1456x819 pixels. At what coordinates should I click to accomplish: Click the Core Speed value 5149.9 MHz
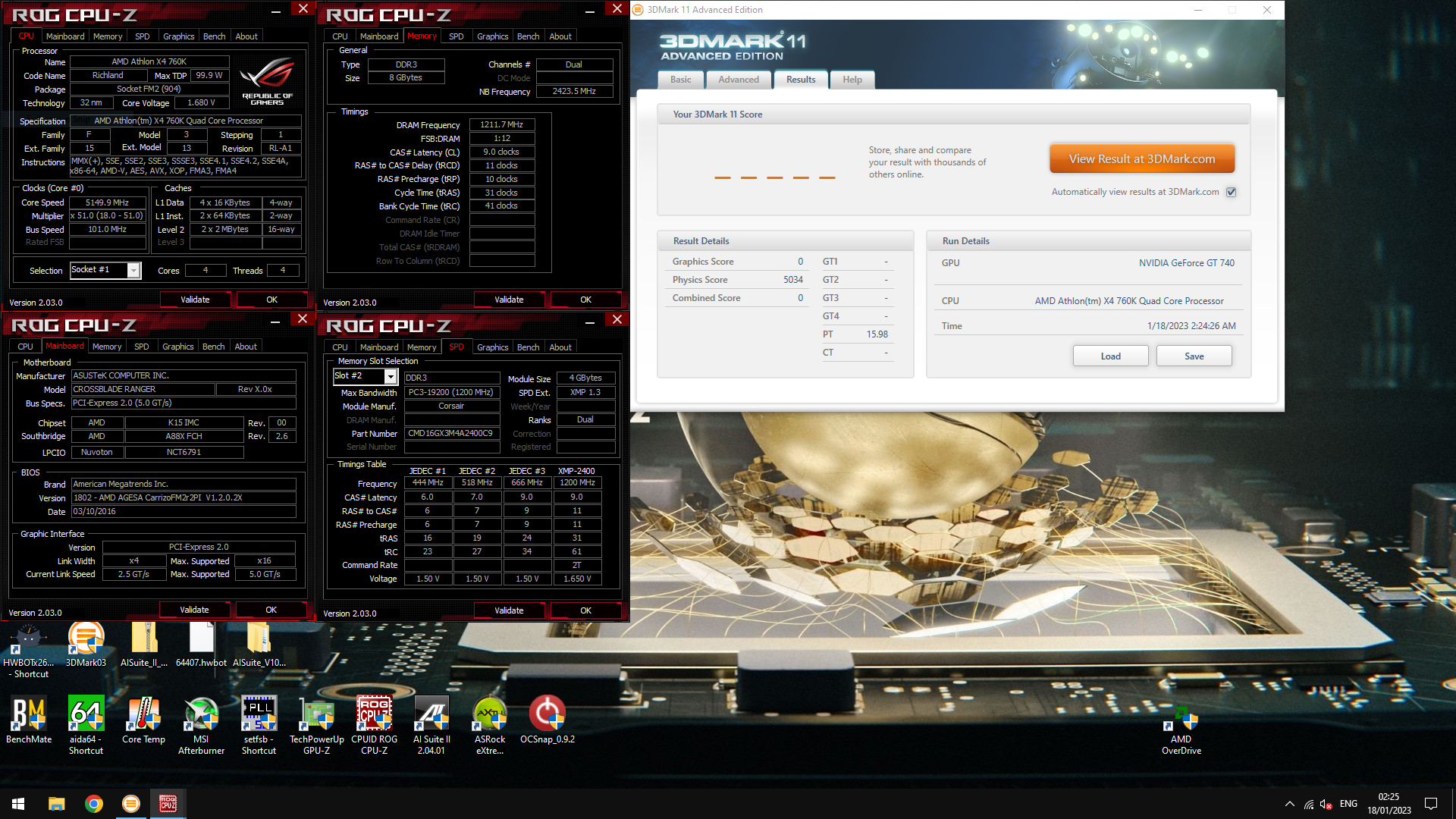point(107,202)
